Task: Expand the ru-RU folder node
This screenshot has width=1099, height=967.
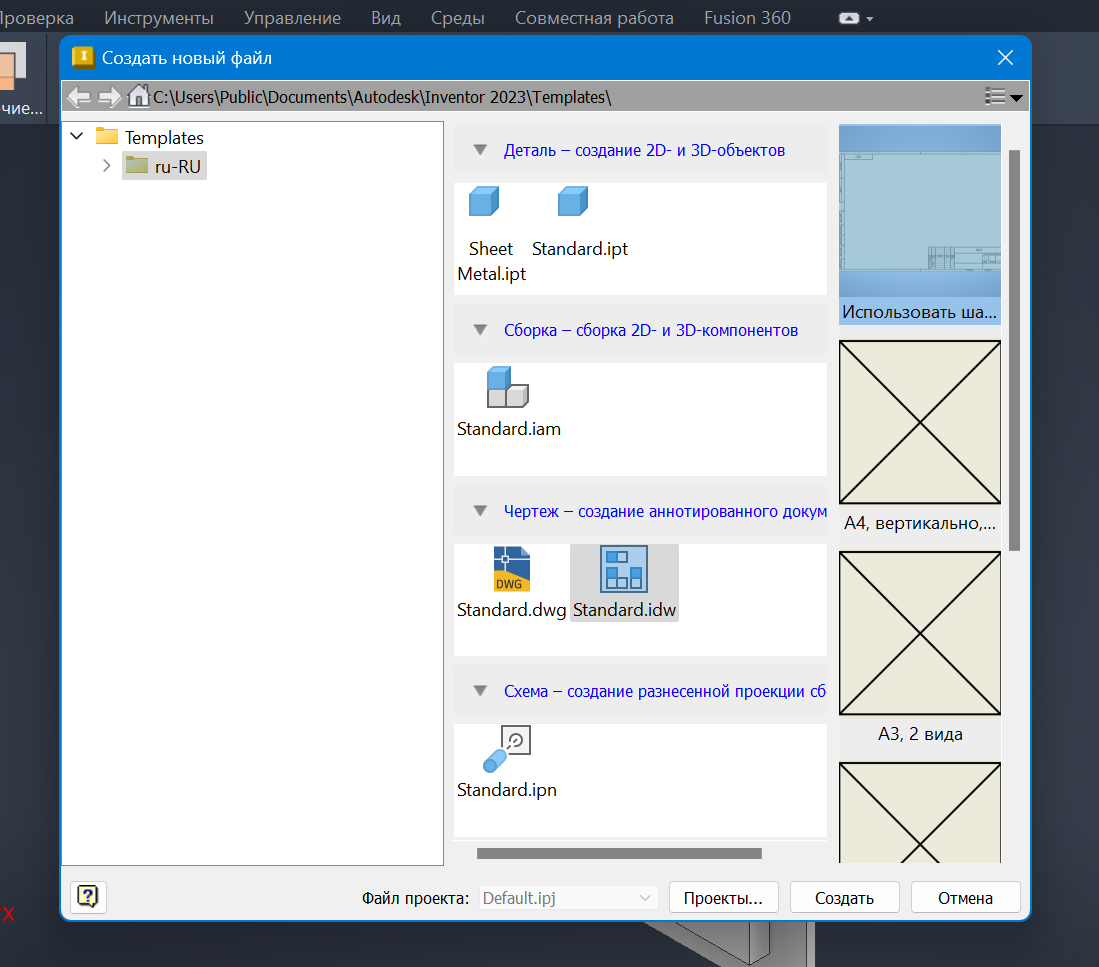Action: (107, 165)
